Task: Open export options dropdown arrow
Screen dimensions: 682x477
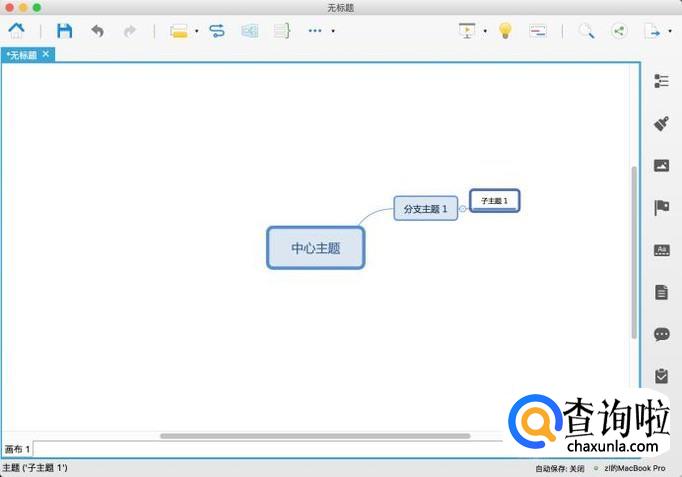Action: [x=670, y=31]
